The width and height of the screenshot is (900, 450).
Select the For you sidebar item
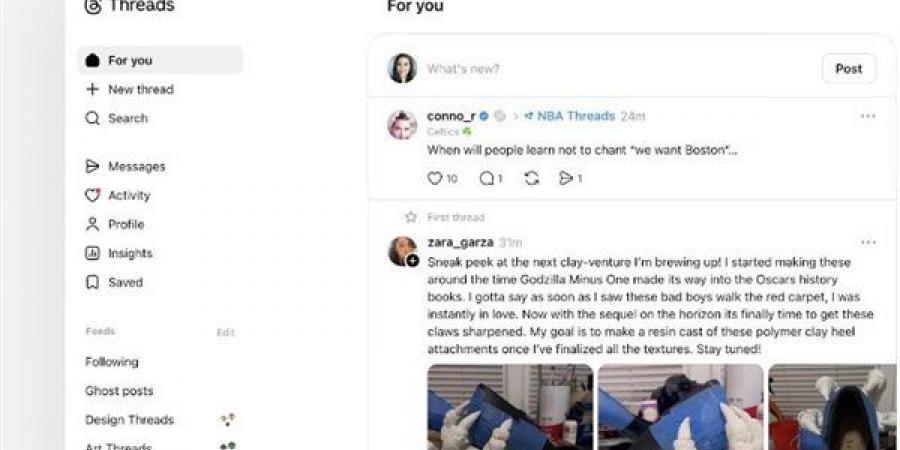tap(160, 60)
